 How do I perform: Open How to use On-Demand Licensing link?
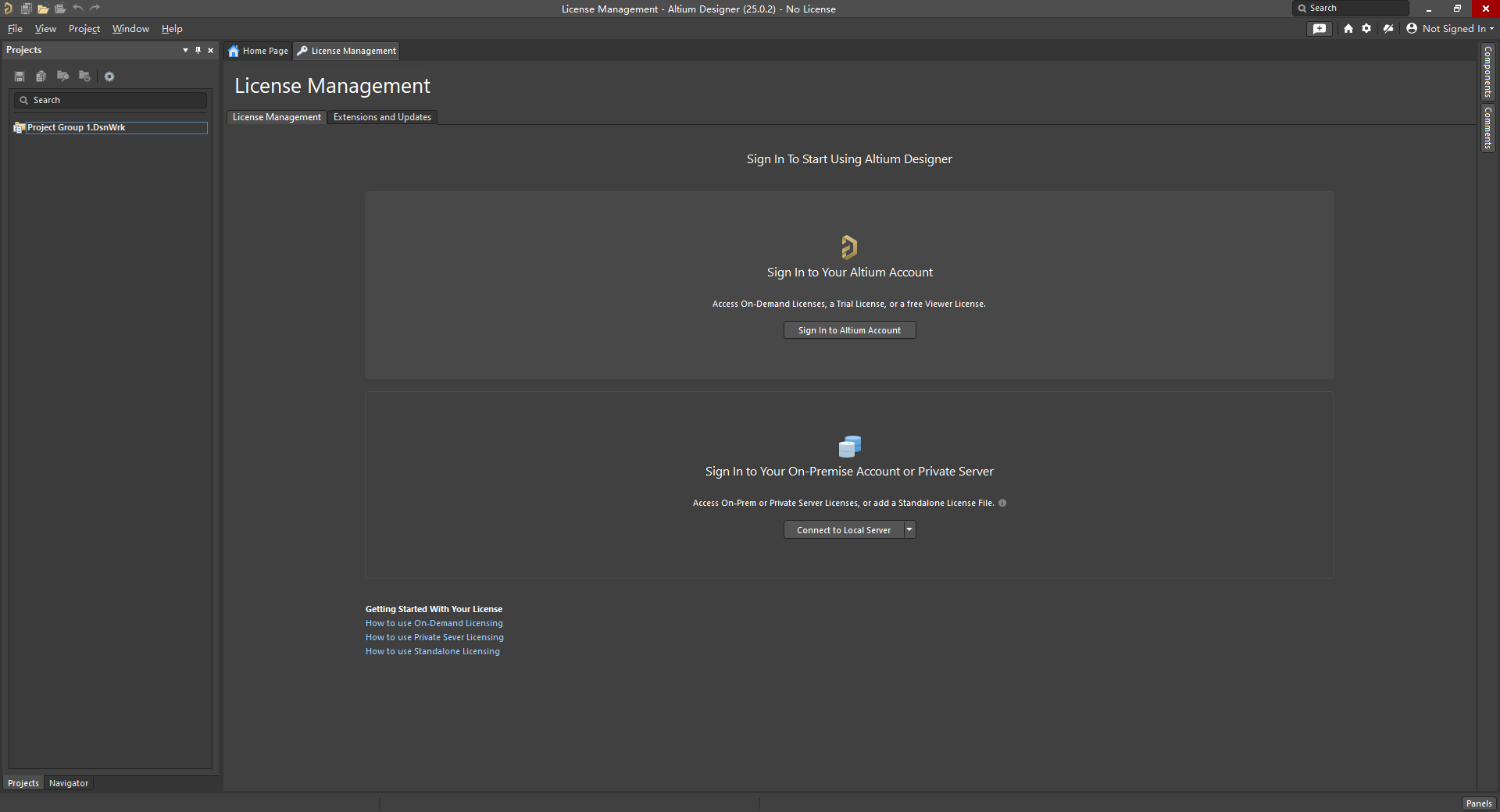(434, 623)
